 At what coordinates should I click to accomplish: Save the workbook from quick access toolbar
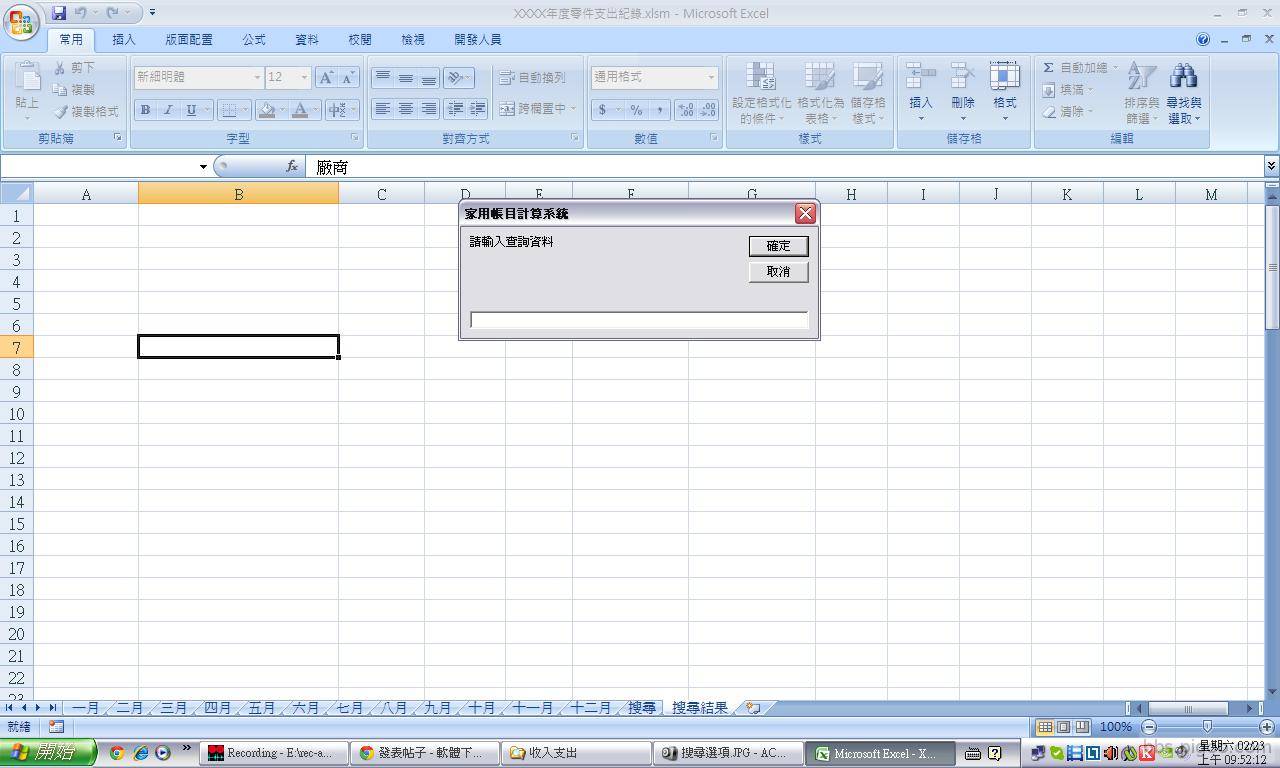(59, 13)
